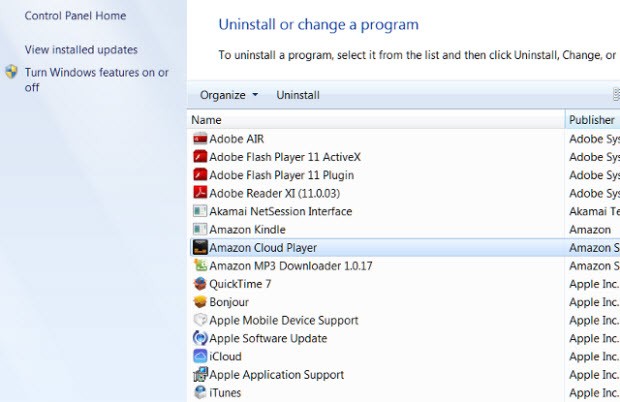
Task: Click Adobe publisher cell in Adobe AIR row
Action: (x=594, y=139)
